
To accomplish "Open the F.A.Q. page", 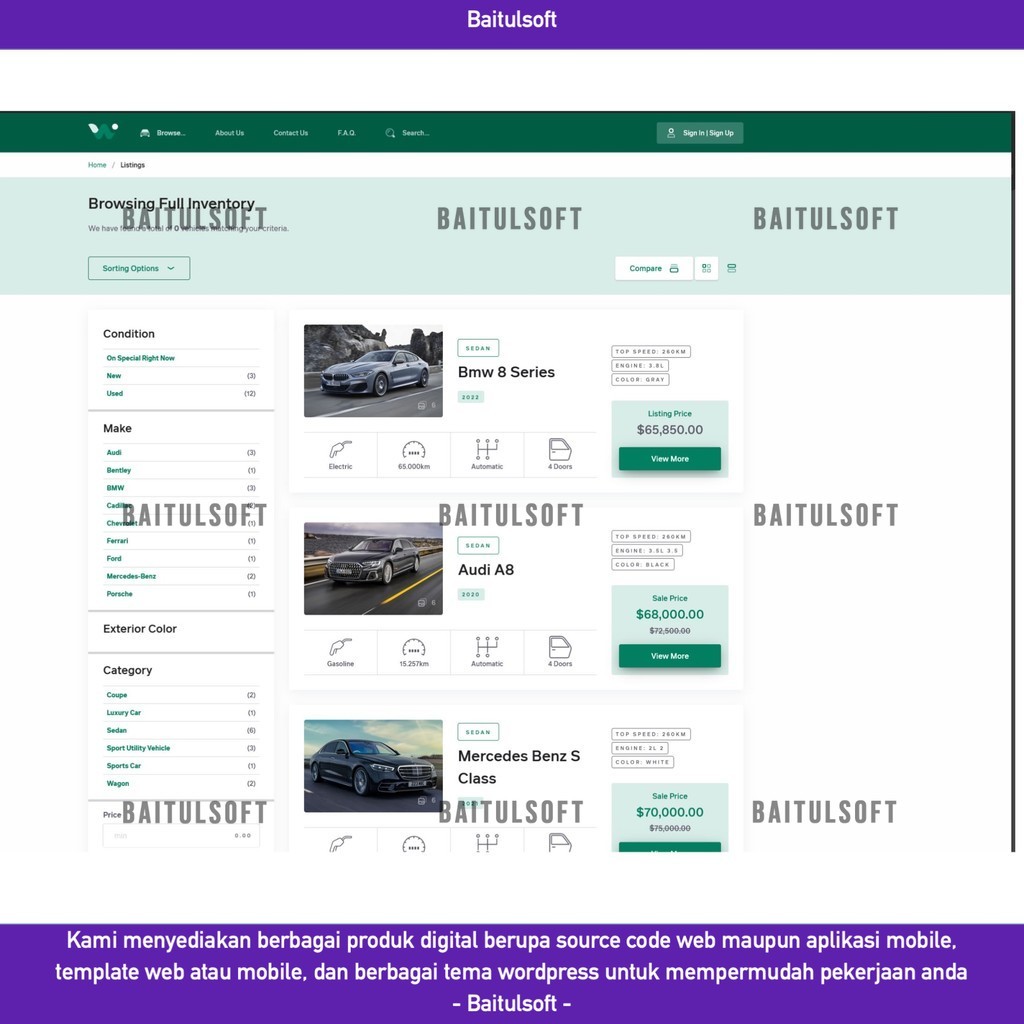I will (347, 133).
